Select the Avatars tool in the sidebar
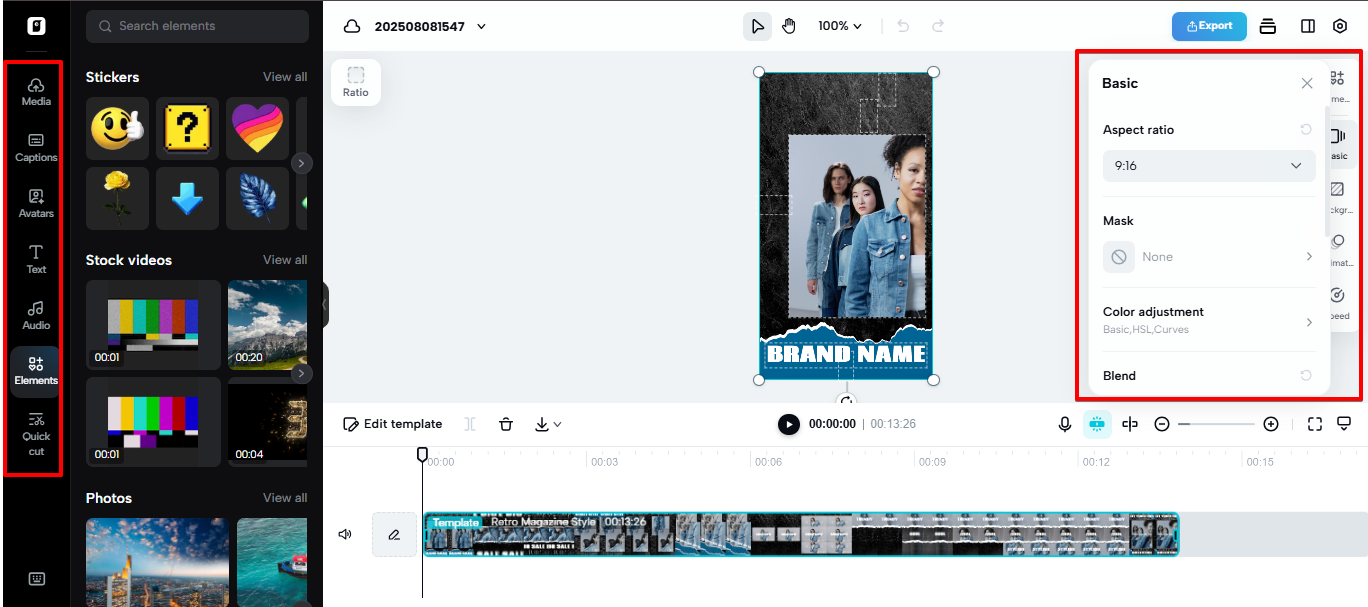1368x607 pixels. click(x=35, y=204)
